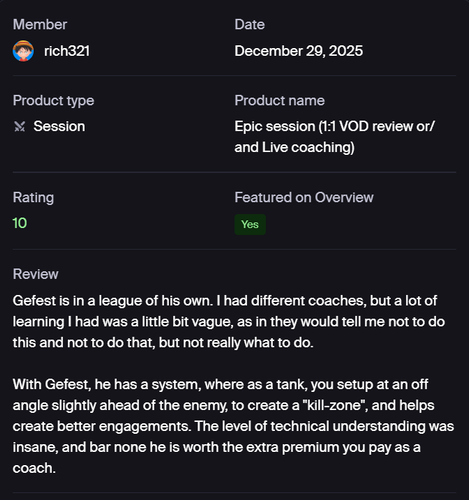Click the green Yes featured badge
469x500 pixels.
tap(250, 224)
